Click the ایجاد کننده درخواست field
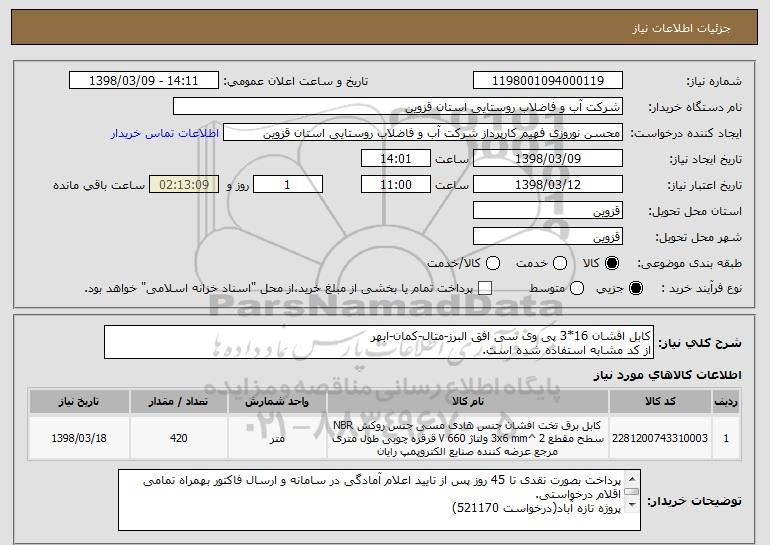The width and height of the screenshot is (770, 545). (x=423, y=133)
